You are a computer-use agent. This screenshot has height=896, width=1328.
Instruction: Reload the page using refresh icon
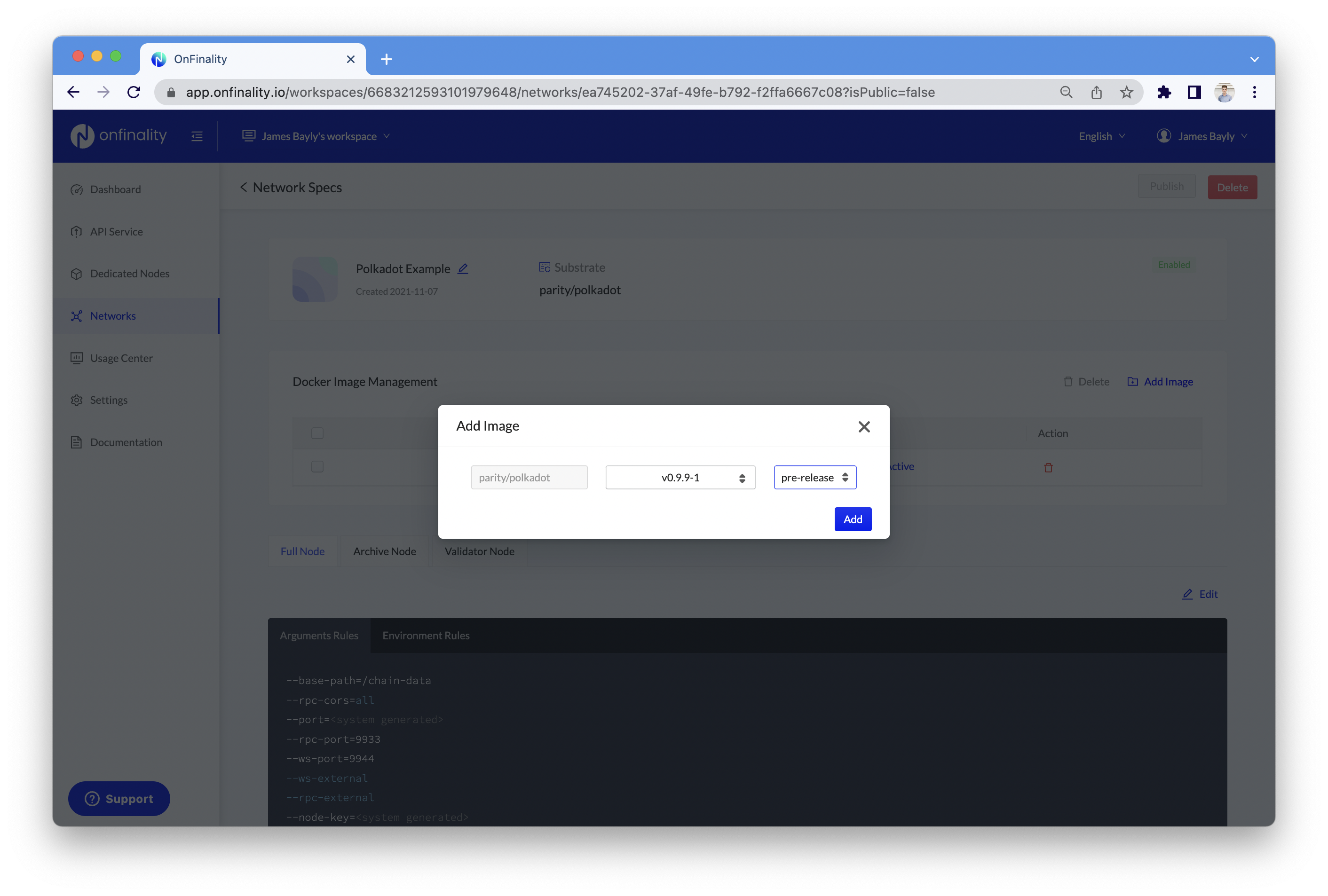(x=134, y=92)
